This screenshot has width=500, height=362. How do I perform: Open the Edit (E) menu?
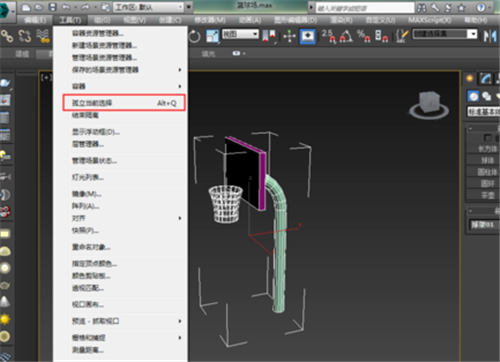point(35,20)
